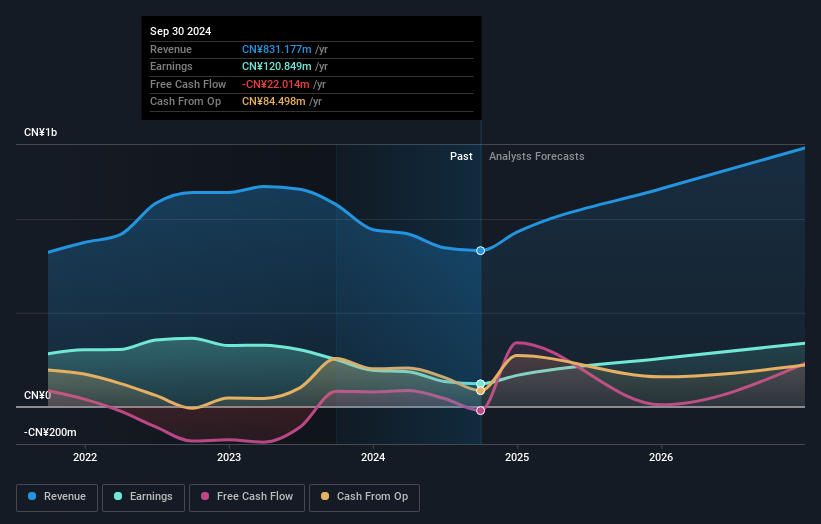Viewport: 821px width, 524px height.
Task: Click the 2023 x-axis label
Action: [229, 458]
